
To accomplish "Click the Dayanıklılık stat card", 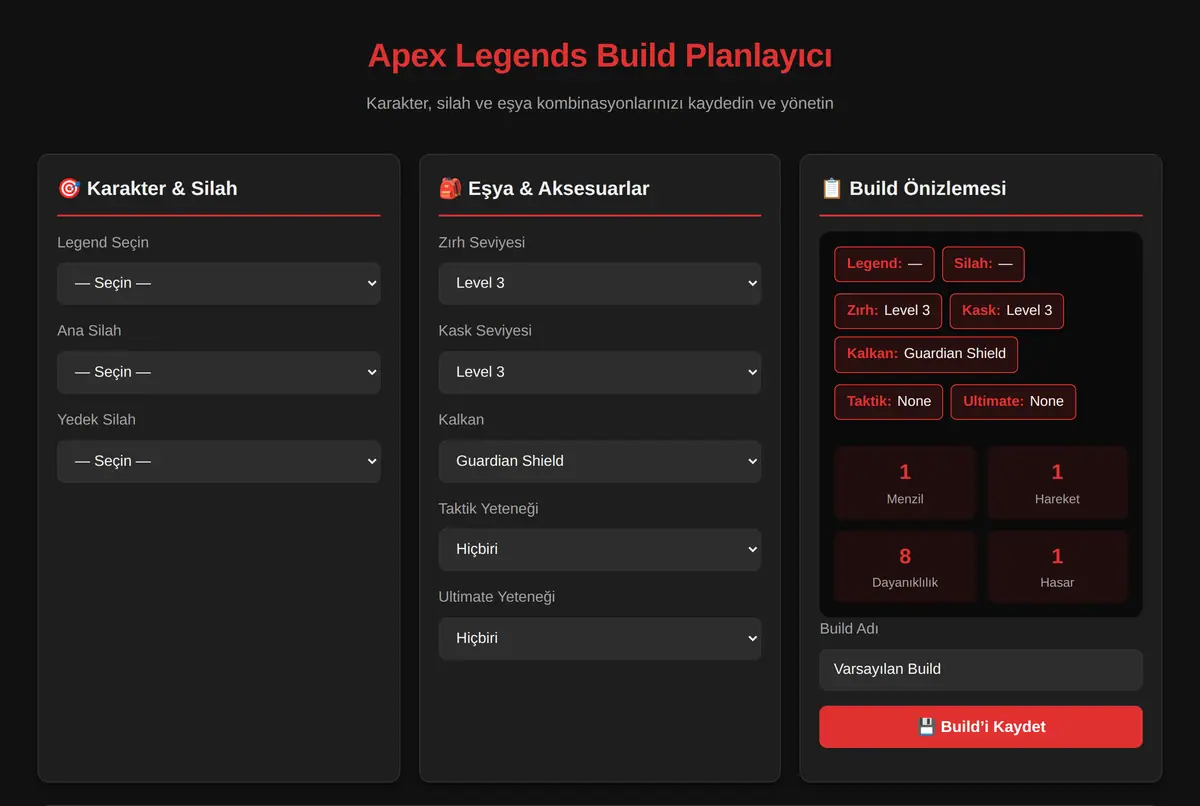I will 905,567.
